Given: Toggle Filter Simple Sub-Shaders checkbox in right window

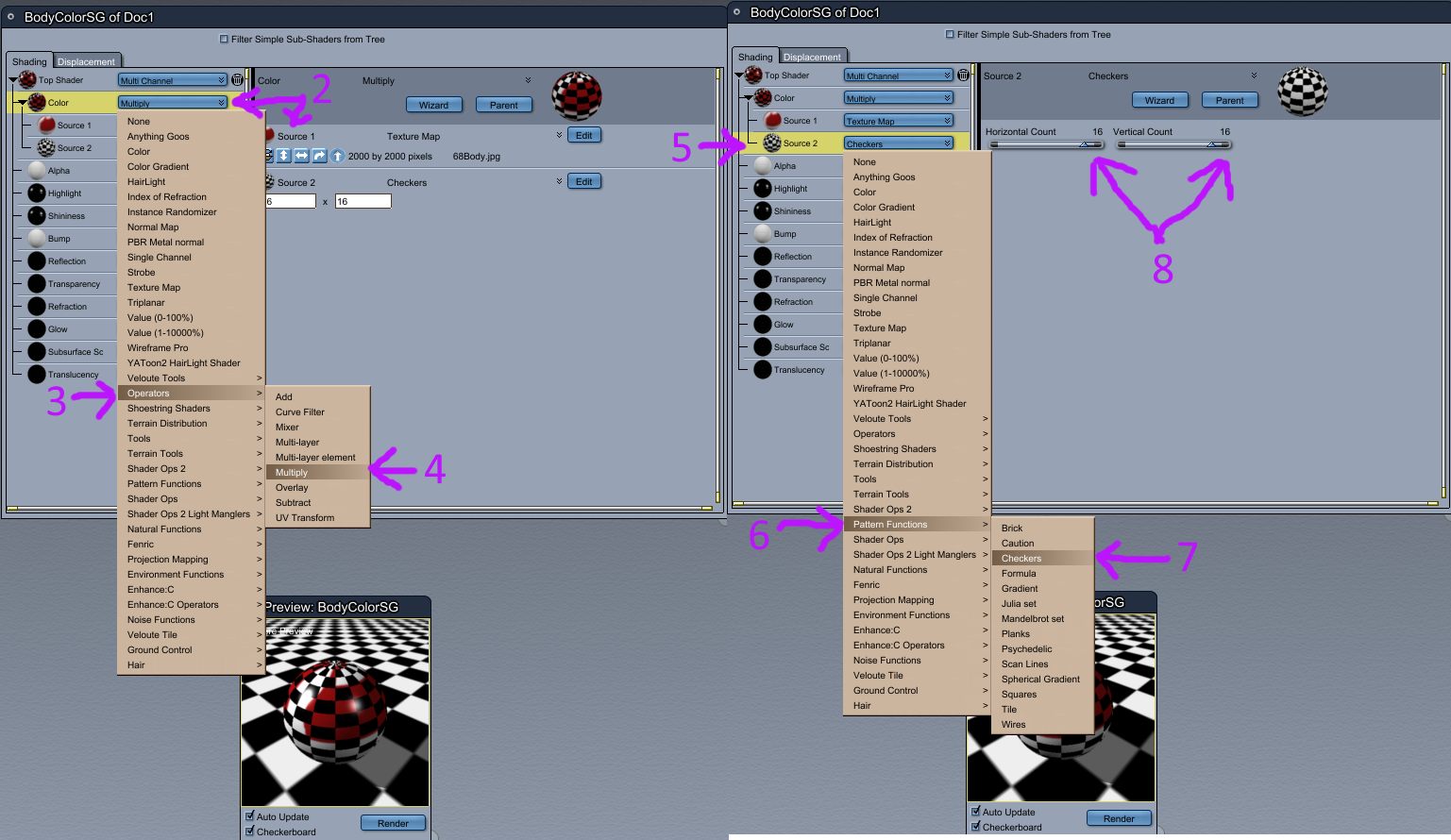Looking at the screenshot, I should tap(950, 35).
